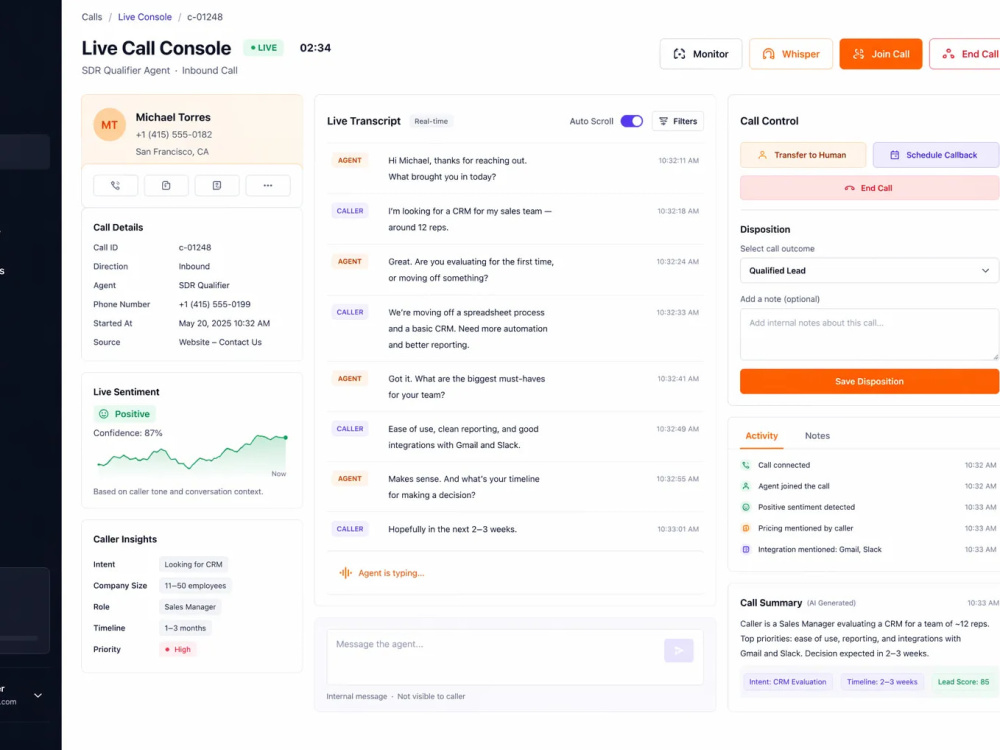
Task: Click the Positive sentiment smiley icon
Action: (x=103, y=414)
